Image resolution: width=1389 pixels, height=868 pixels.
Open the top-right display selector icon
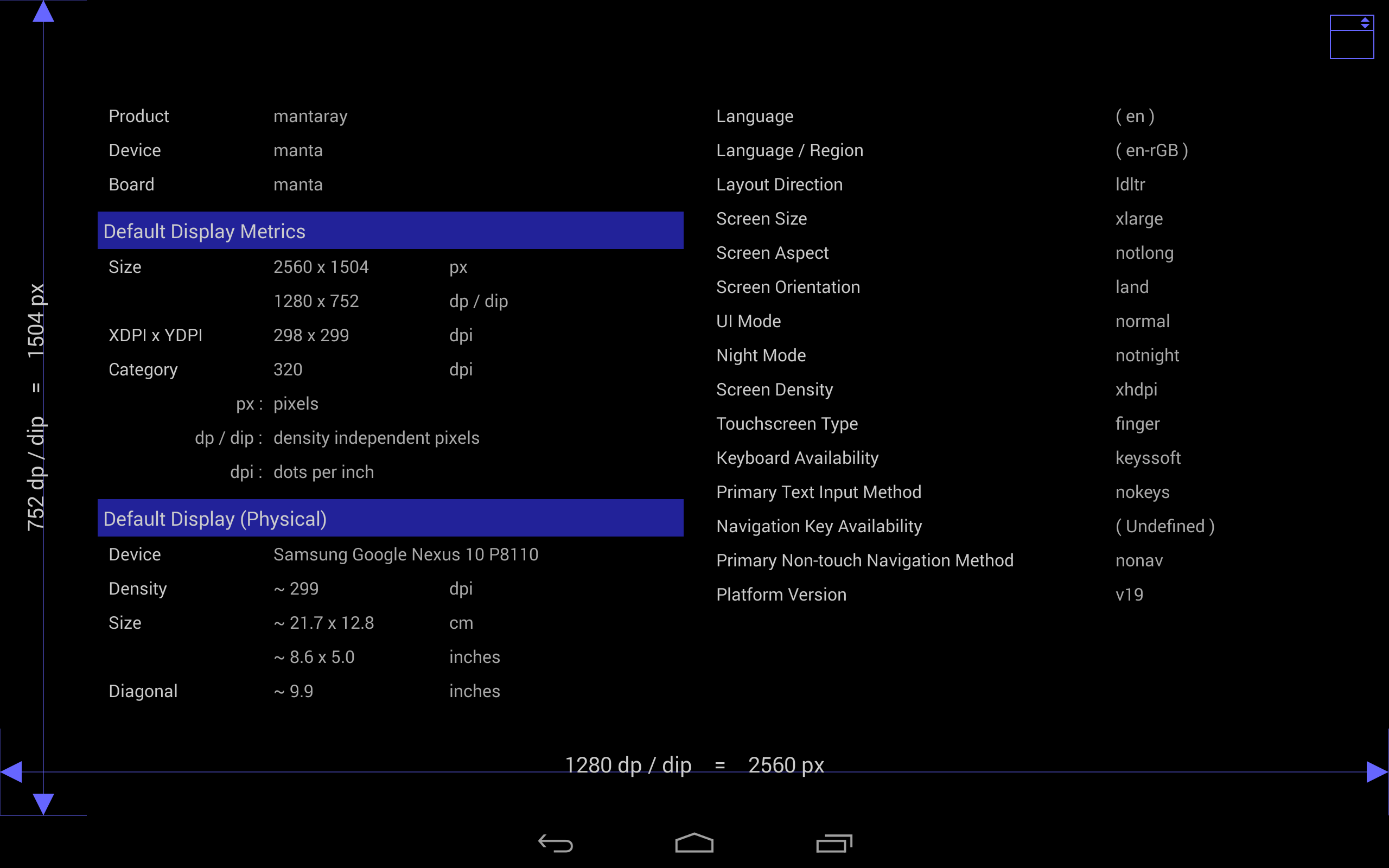pos(1351,37)
